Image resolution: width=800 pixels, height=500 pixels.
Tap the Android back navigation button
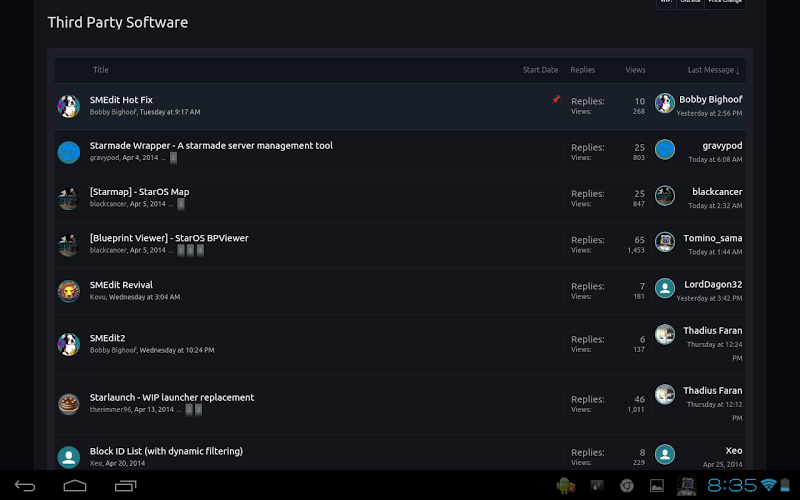pyautogui.click(x=25, y=486)
